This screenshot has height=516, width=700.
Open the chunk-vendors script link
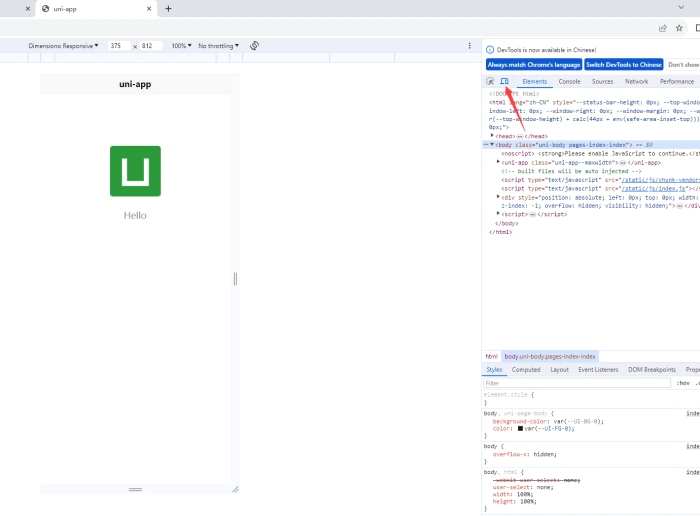click(661, 180)
